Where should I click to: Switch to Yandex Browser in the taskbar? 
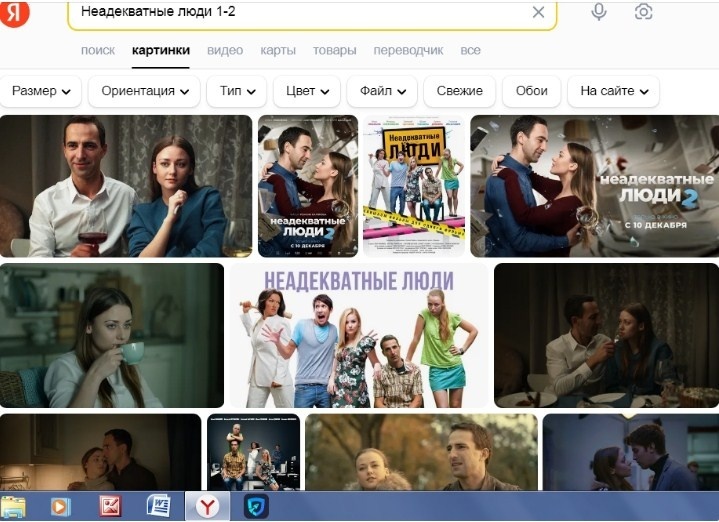tap(208, 506)
